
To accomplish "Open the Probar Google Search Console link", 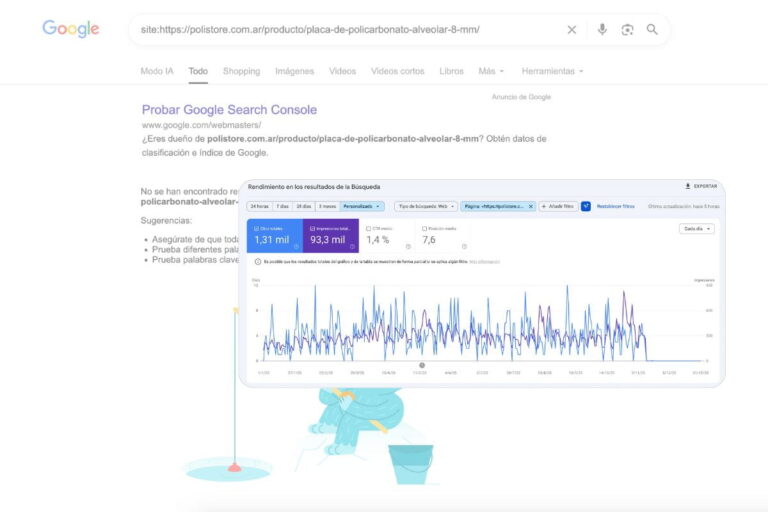I will point(229,110).
